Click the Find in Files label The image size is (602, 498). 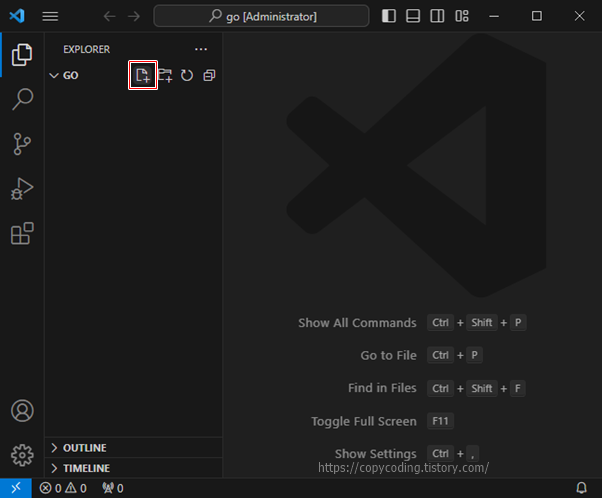click(x=382, y=388)
